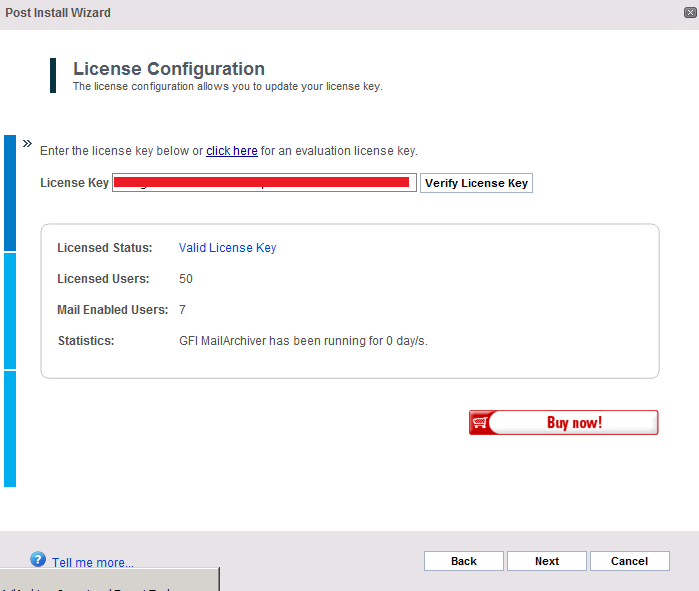This screenshot has height=591, width=699.
Task: Proceed with the Next button
Action: tap(547, 561)
